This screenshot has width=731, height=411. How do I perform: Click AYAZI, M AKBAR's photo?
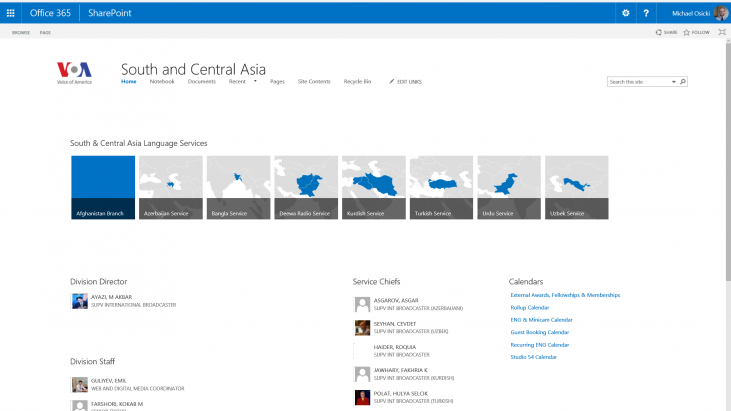point(79,301)
